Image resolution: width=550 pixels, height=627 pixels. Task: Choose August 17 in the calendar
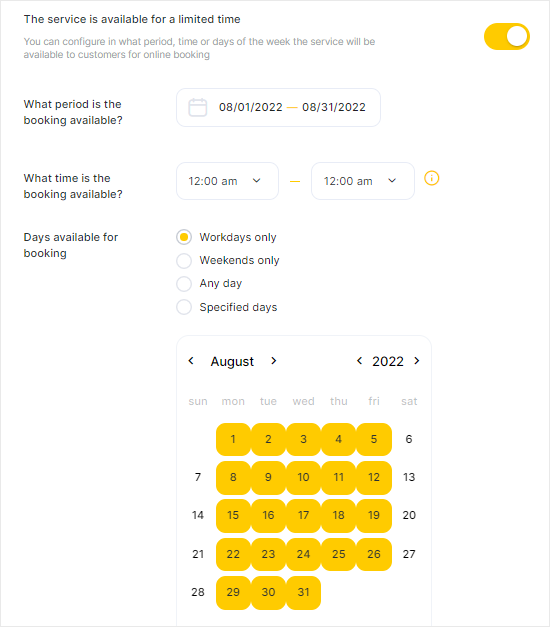(x=304, y=515)
